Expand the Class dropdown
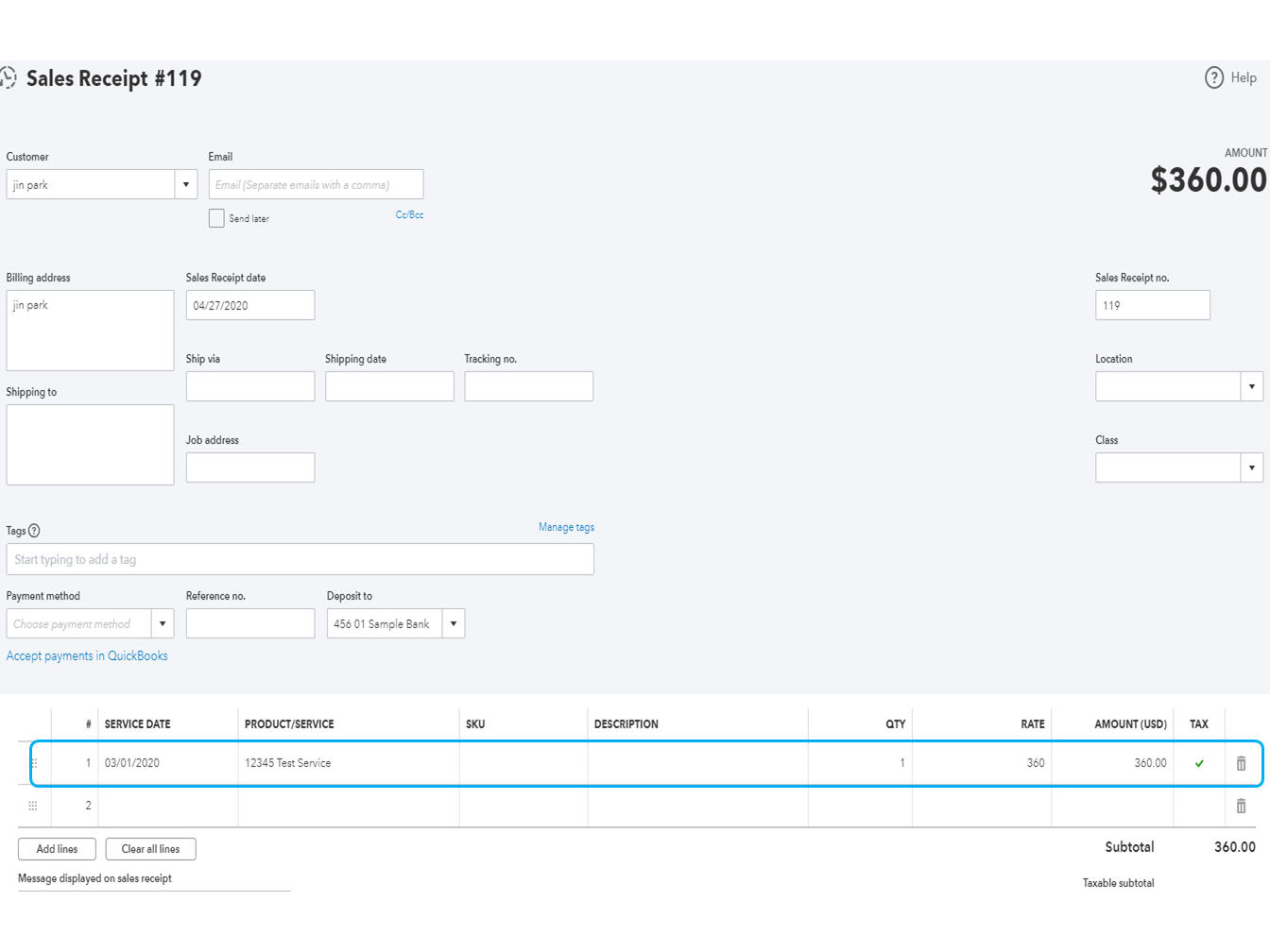The width and height of the screenshot is (1270, 952). click(x=1251, y=467)
